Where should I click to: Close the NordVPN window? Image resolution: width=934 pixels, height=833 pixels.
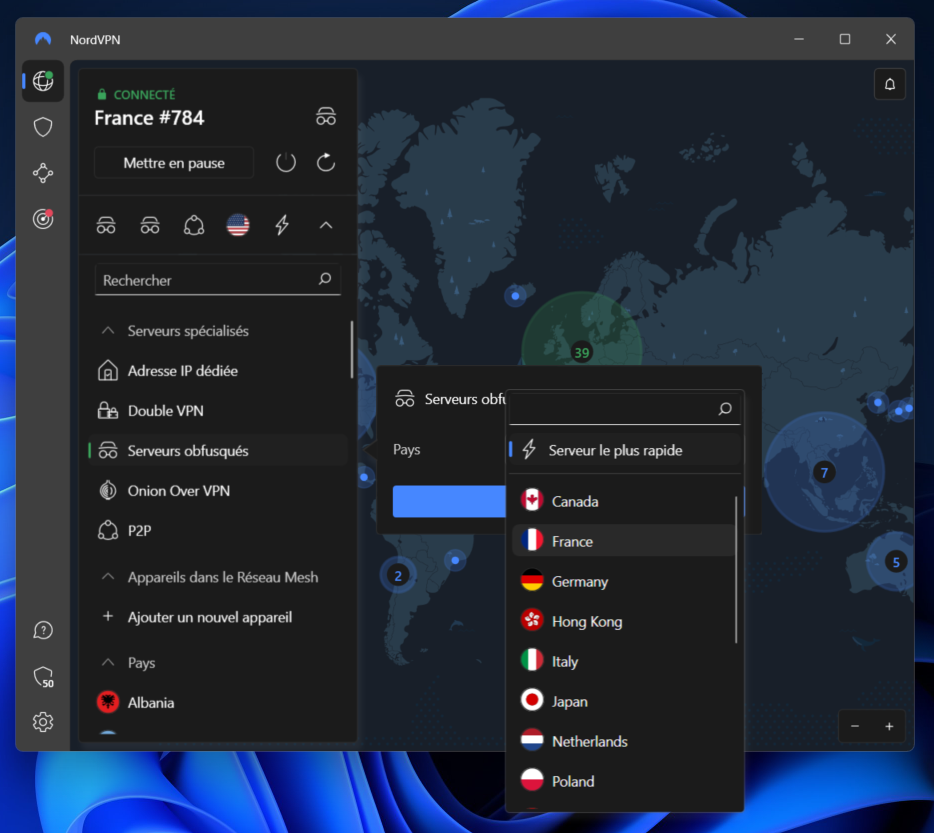coord(891,39)
